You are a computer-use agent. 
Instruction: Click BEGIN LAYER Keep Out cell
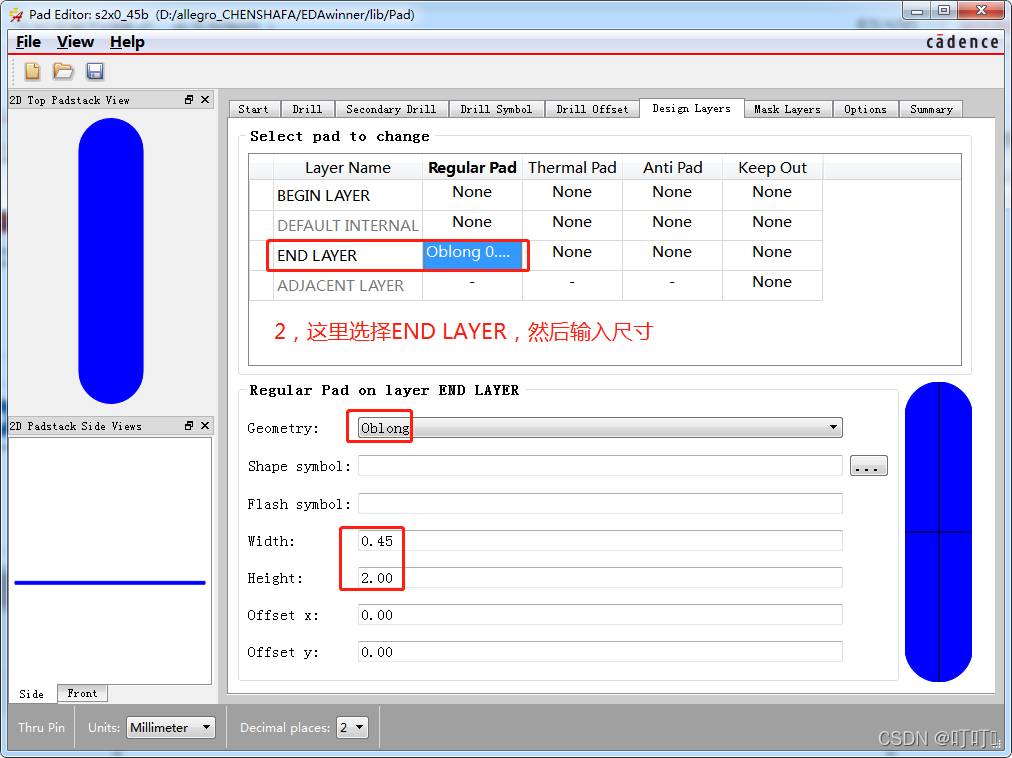point(772,195)
